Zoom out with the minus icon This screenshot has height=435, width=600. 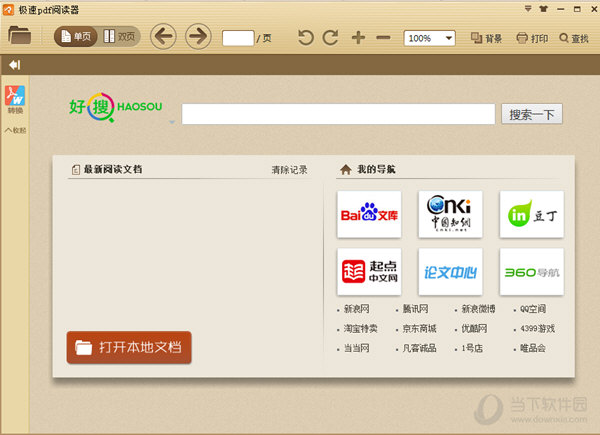(383, 37)
